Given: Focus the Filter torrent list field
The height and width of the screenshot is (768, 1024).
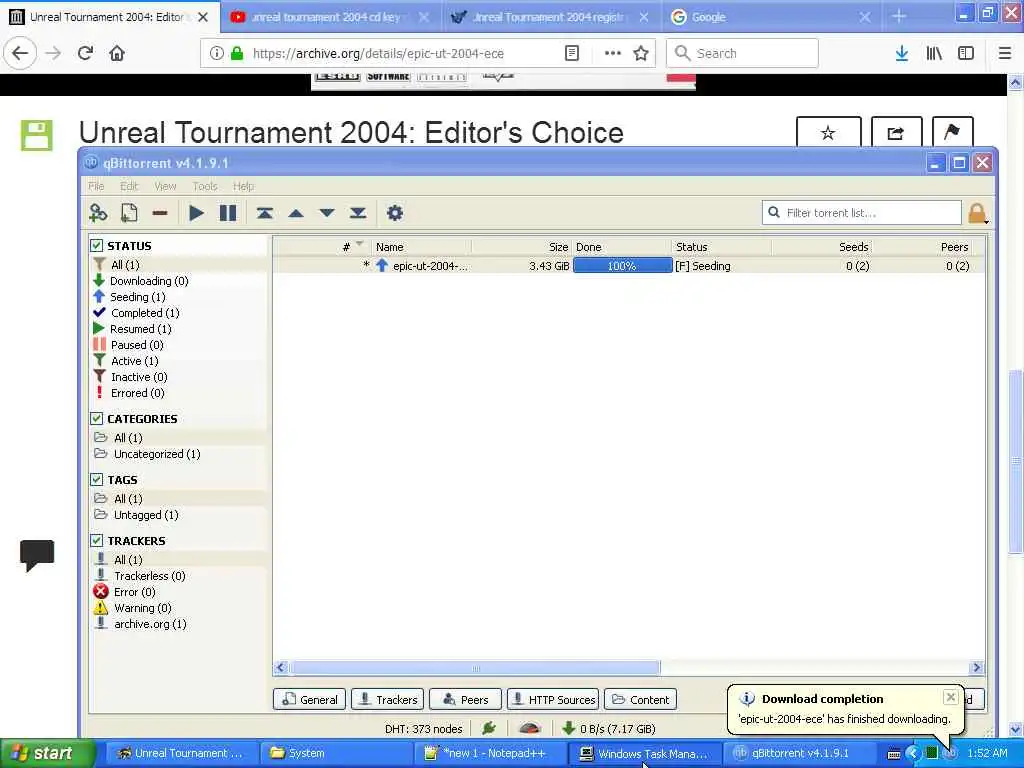Looking at the screenshot, I should click(862, 213).
